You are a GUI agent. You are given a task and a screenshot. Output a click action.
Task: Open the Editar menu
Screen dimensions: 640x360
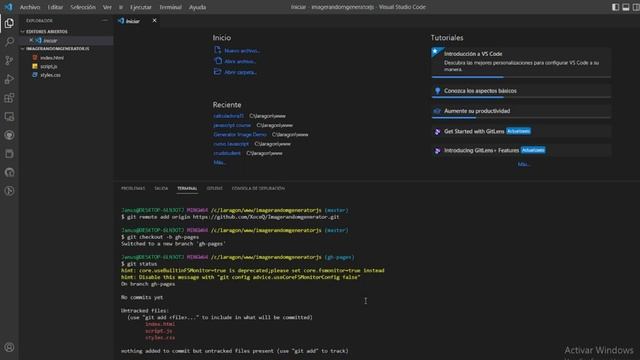(55, 7)
